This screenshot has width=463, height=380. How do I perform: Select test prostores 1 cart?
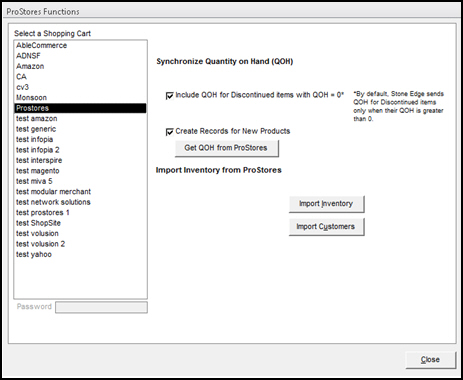coord(80,213)
